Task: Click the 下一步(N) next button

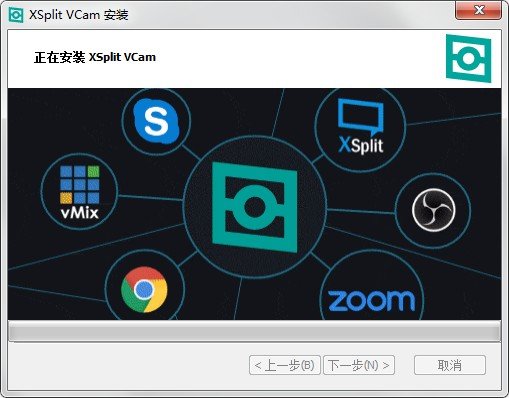Action: pos(359,365)
